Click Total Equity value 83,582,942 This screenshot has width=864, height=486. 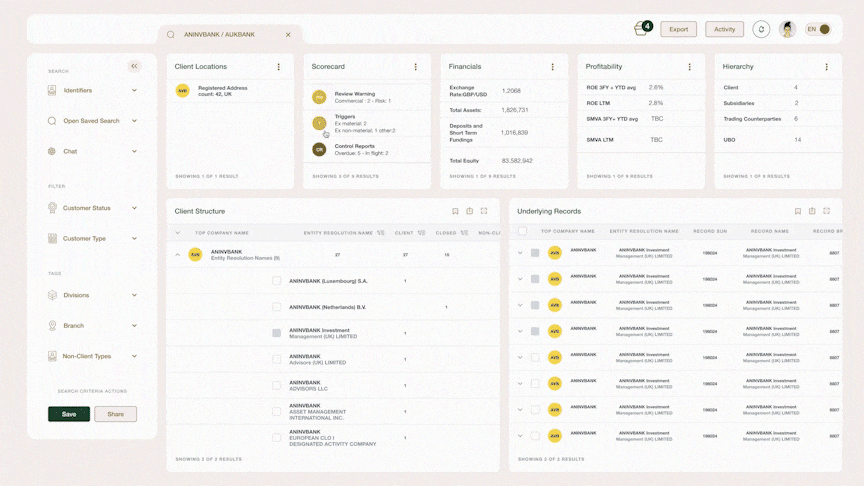(517, 160)
